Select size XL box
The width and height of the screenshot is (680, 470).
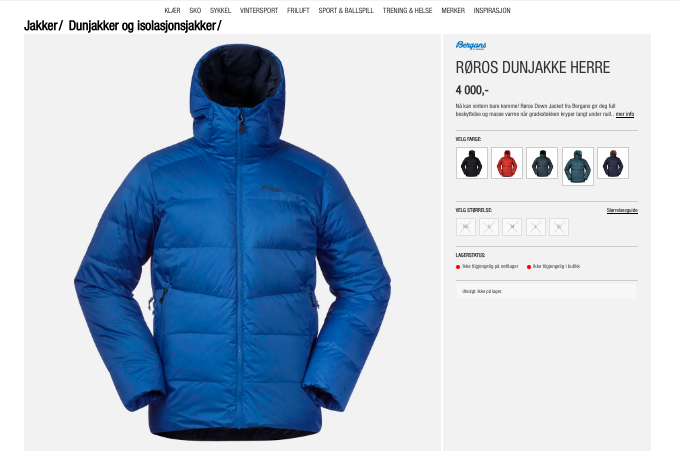point(559,227)
